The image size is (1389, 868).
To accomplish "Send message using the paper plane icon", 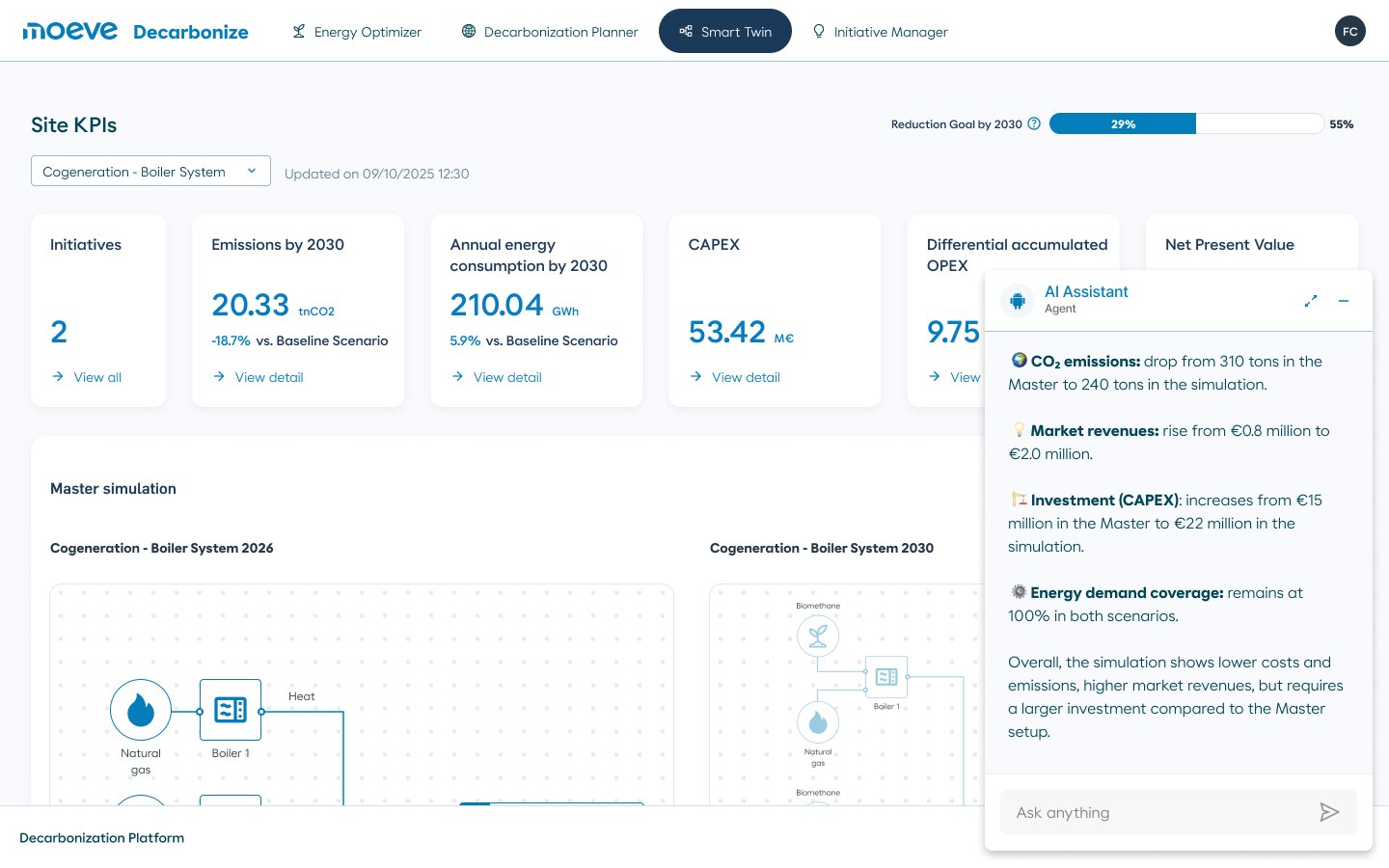I will point(1329,812).
